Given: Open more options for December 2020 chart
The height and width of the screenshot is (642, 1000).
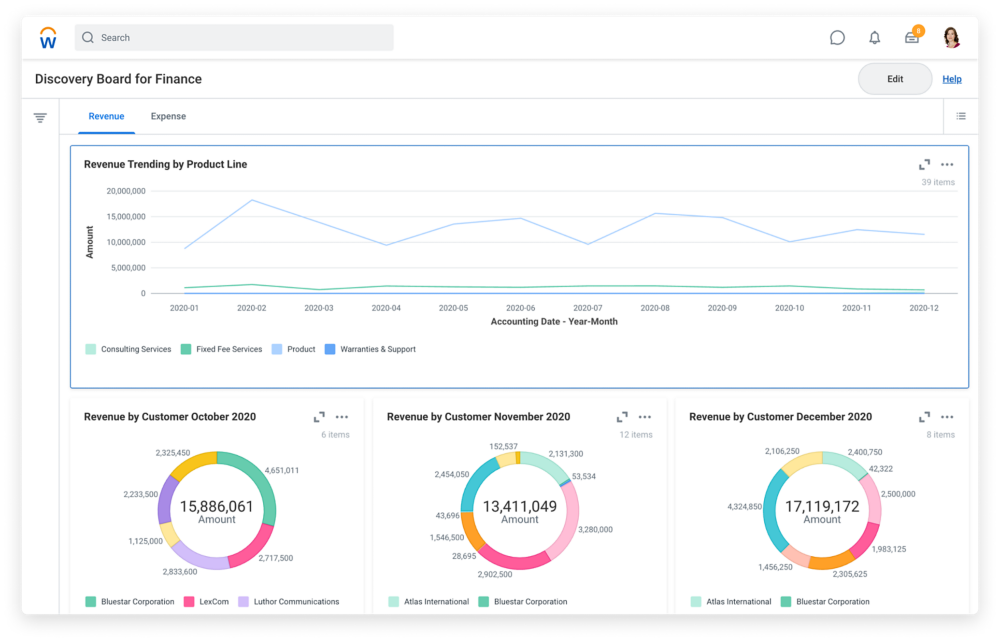Looking at the screenshot, I should pos(947,417).
